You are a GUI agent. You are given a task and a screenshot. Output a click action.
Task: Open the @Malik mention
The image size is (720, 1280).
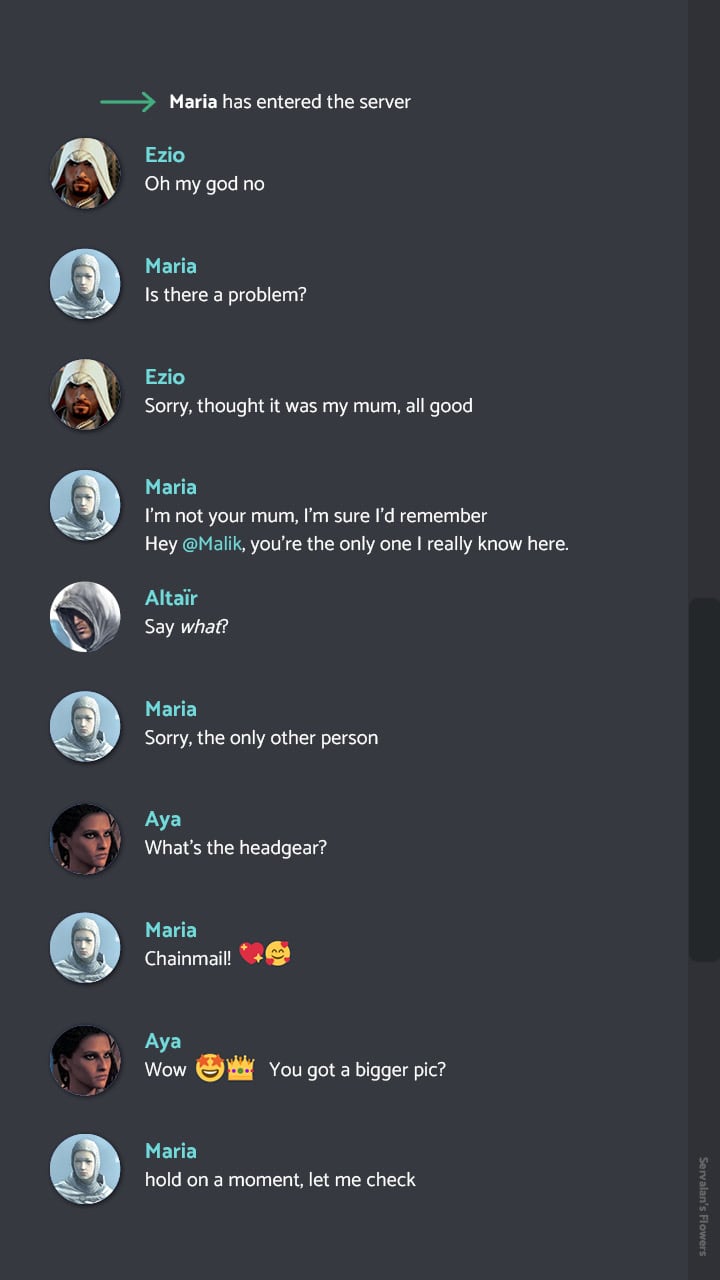point(212,544)
